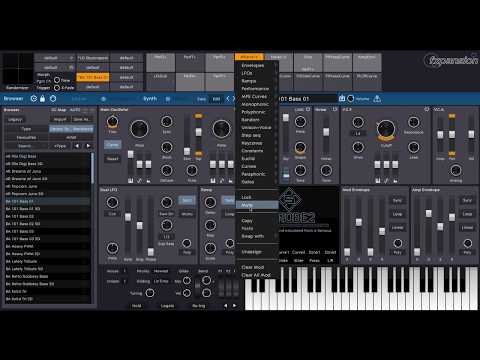480x360 pixels.
Task: Click the Re-trig button
Action: (x=199, y=306)
